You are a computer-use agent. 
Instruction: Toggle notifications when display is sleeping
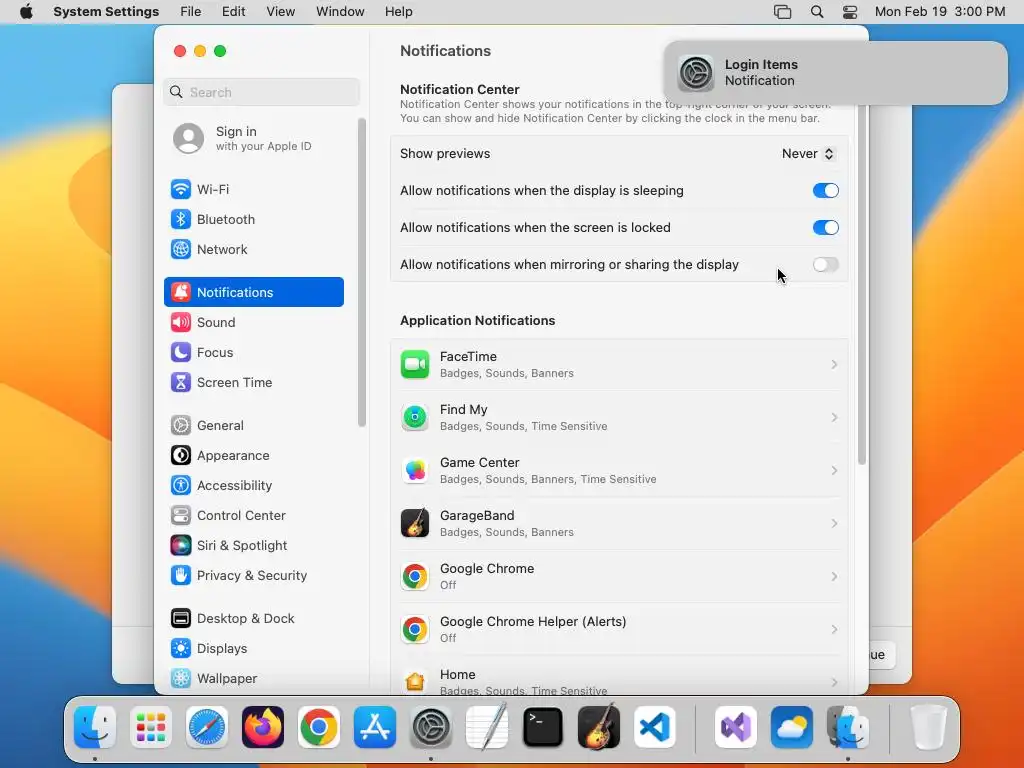point(825,191)
